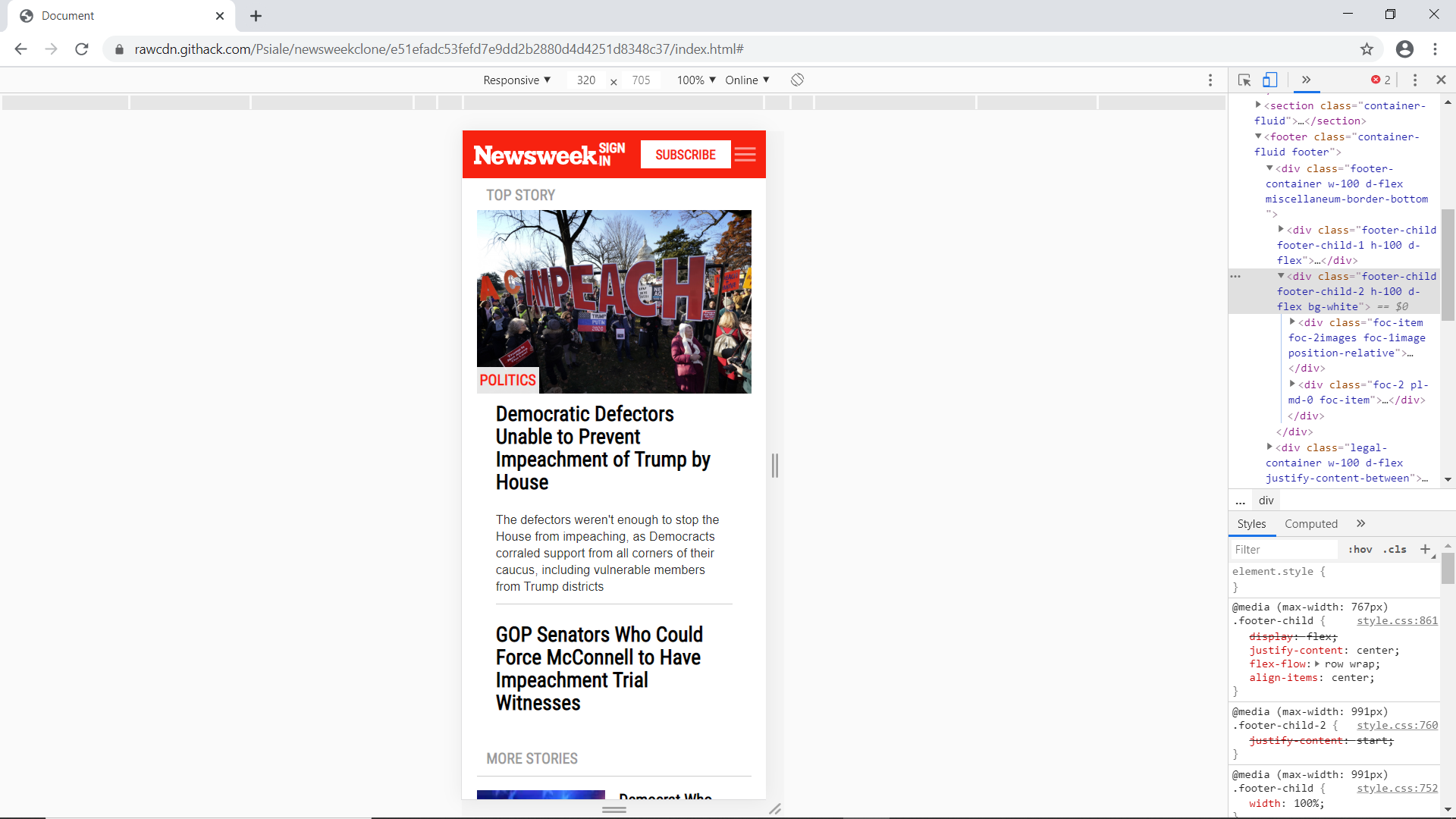1456x819 pixels.
Task: Click the rotate viewport icon
Action: point(797,80)
